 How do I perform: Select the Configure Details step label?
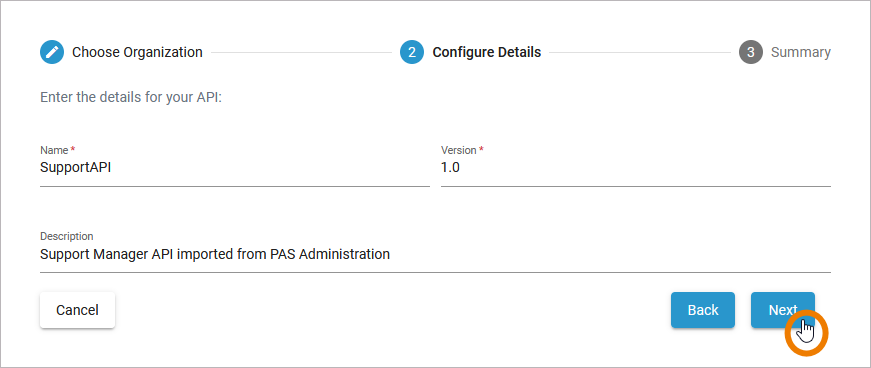pyautogui.click(x=487, y=53)
